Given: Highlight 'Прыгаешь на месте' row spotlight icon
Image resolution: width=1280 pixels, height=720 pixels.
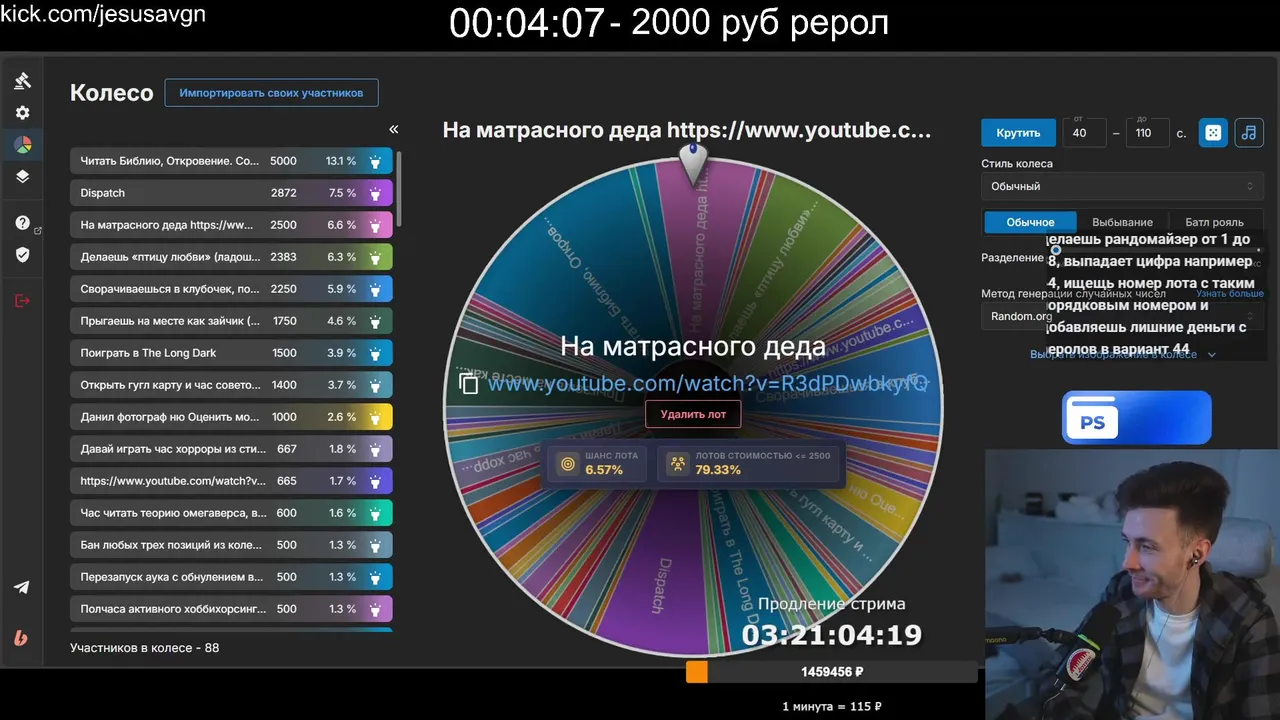Looking at the screenshot, I should pos(375,321).
